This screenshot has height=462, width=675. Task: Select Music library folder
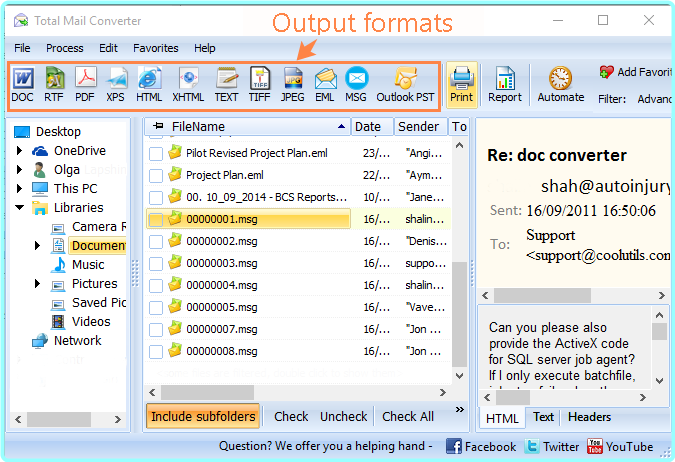tap(88, 264)
